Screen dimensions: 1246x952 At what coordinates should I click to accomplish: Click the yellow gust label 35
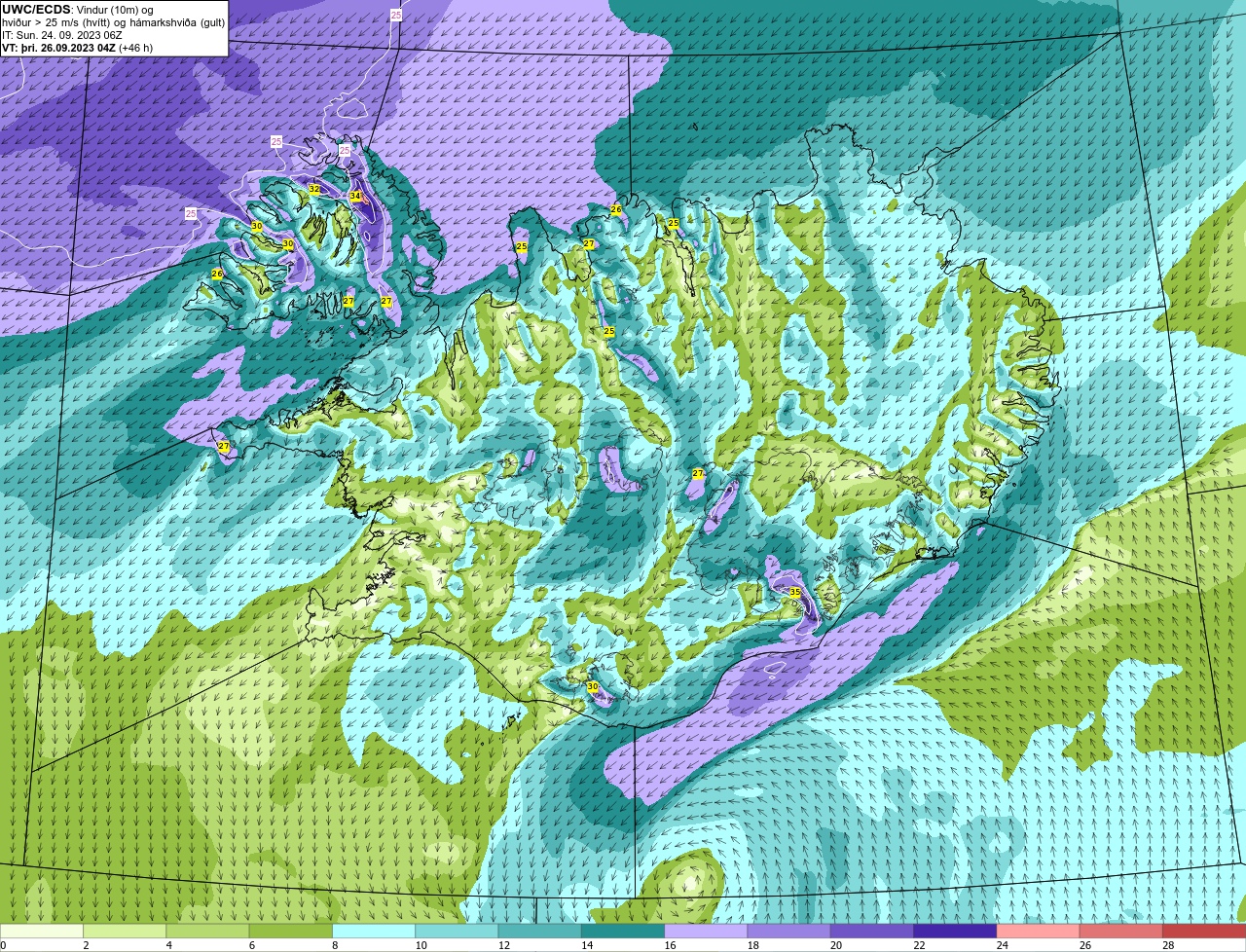794,592
